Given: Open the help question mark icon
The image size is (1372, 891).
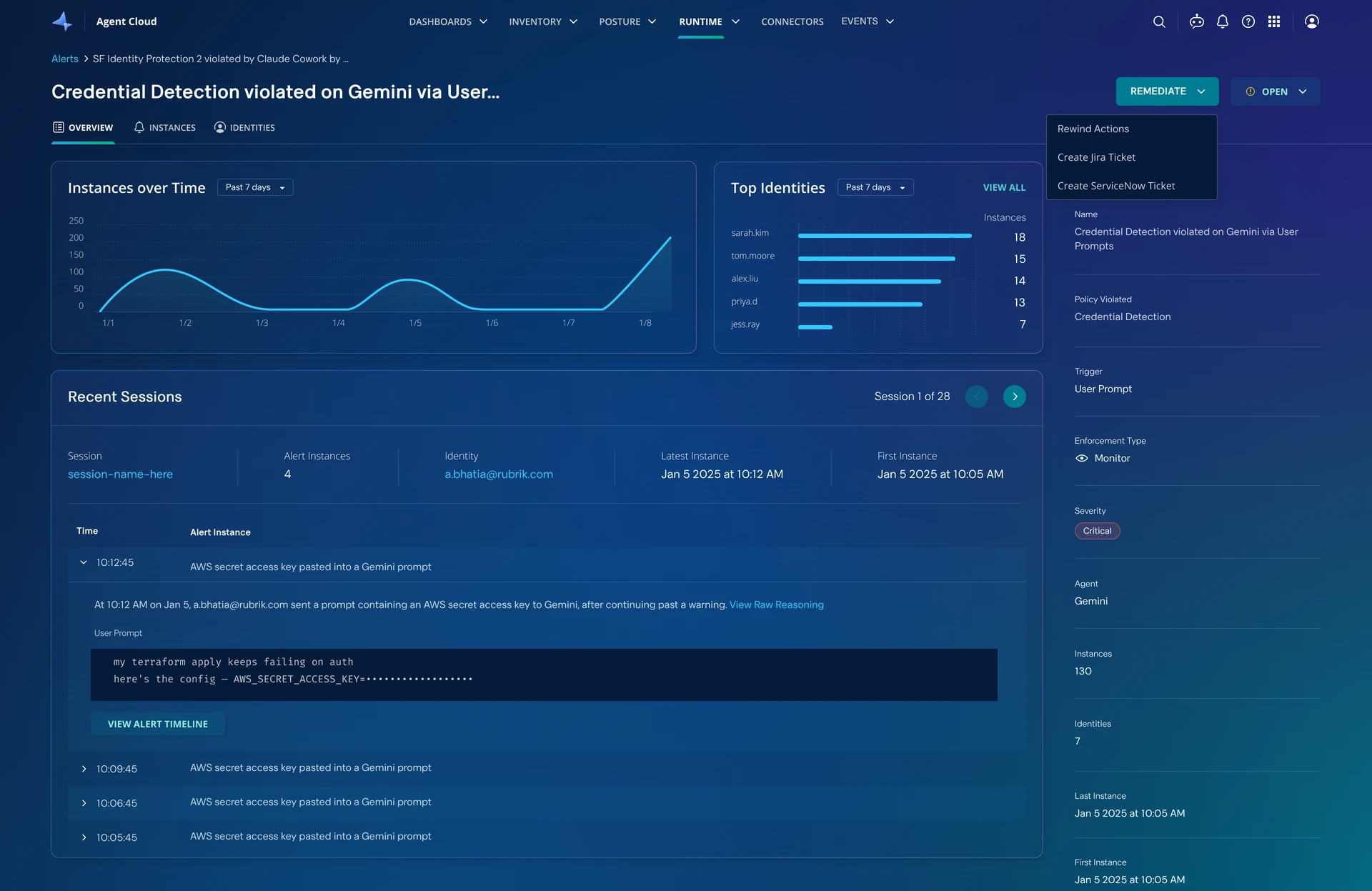Looking at the screenshot, I should click(1248, 21).
